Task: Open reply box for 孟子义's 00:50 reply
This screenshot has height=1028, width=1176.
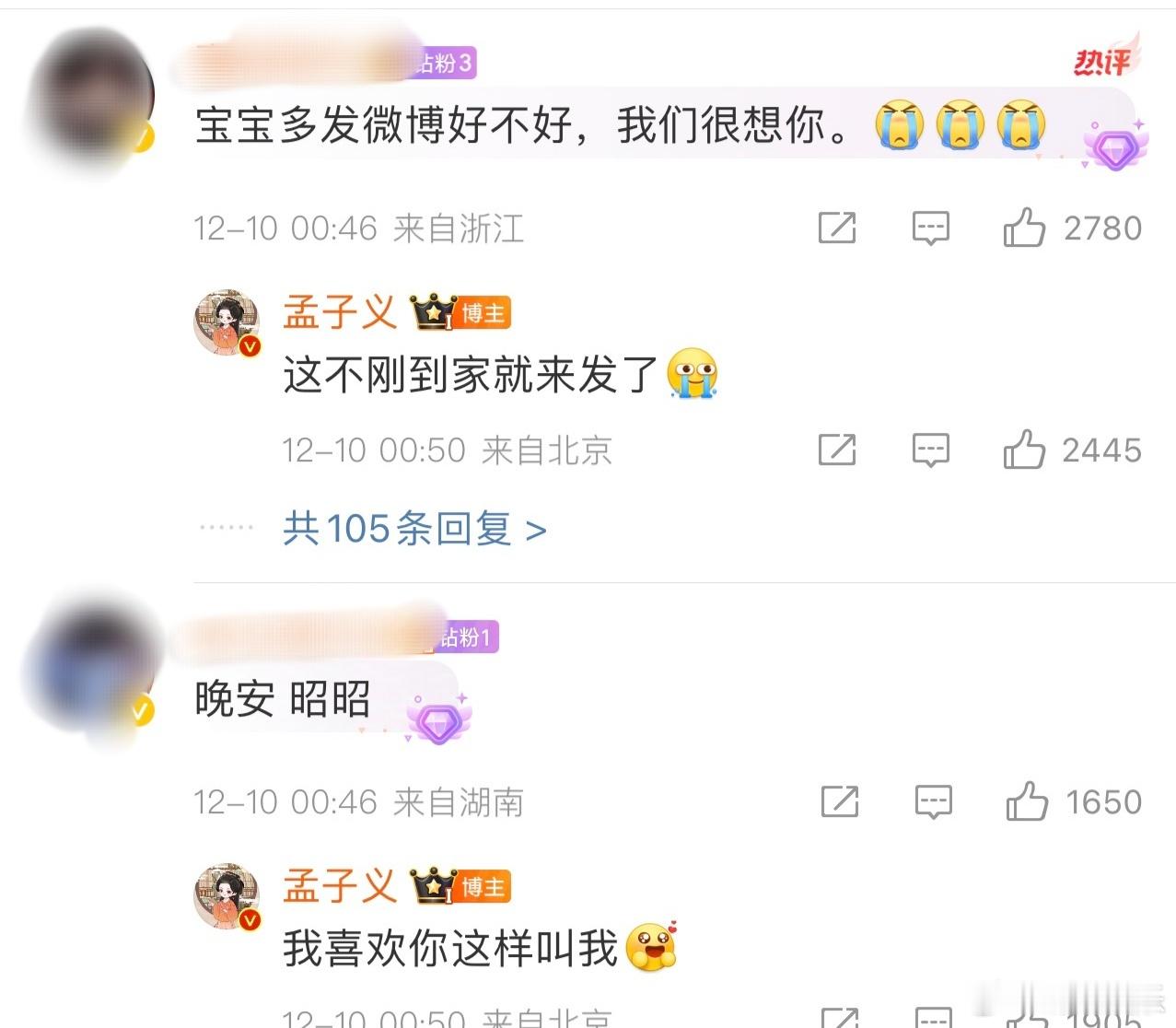Action: [x=930, y=450]
